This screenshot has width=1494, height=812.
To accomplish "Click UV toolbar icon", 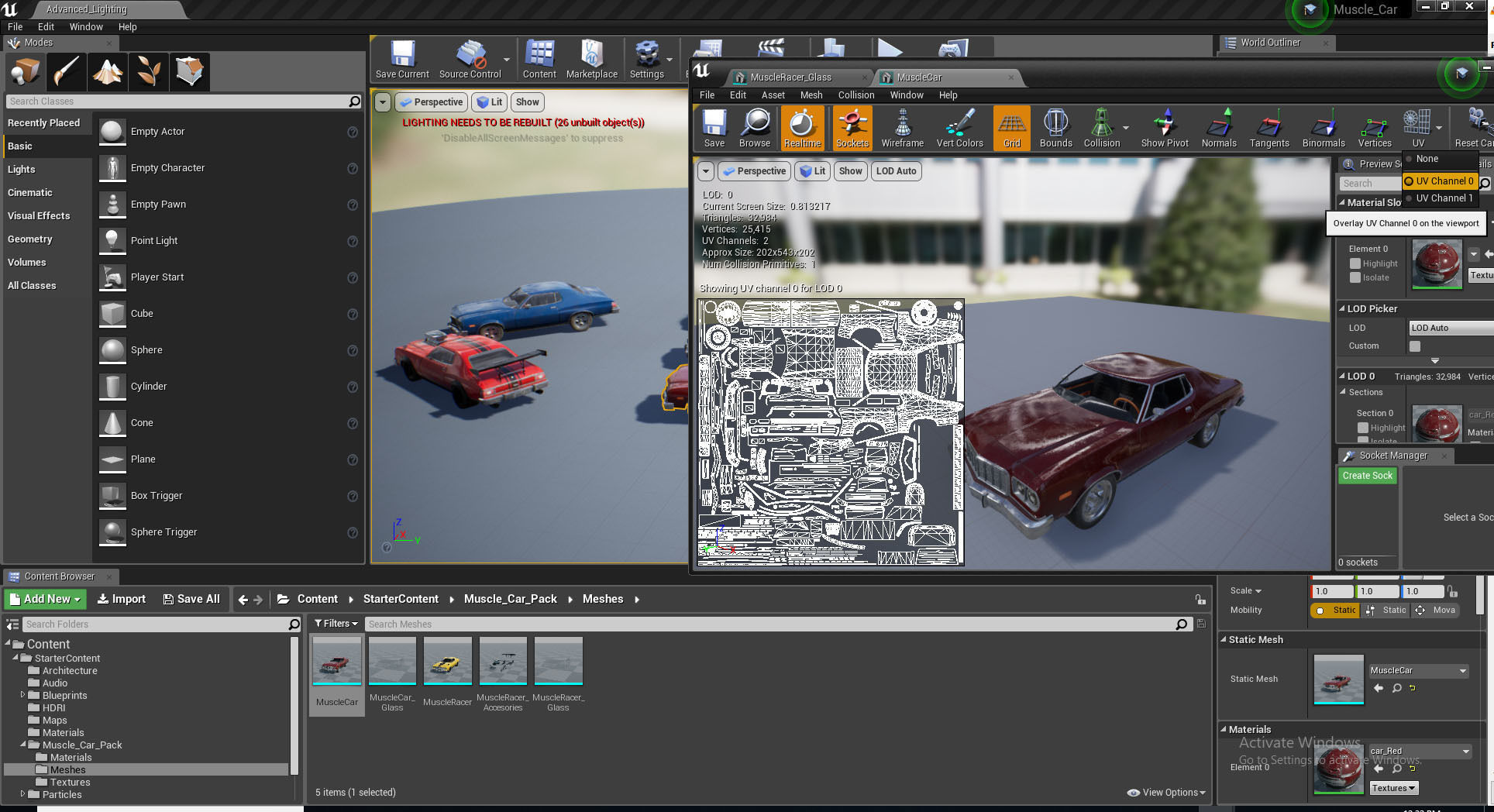I will tap(1417, 129).
